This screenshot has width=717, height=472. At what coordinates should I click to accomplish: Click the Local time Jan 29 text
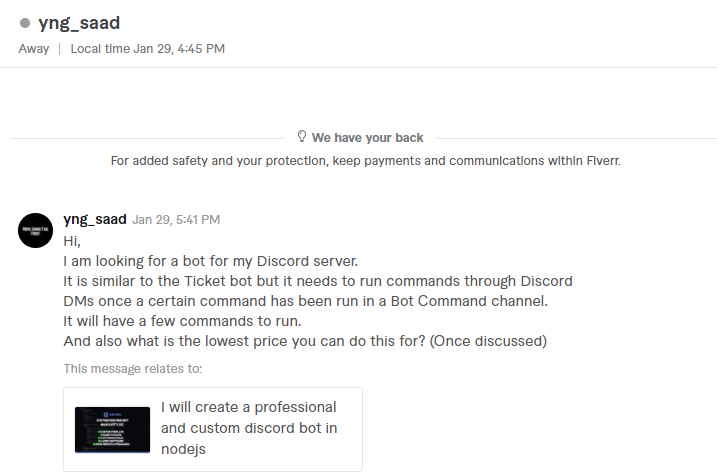tap(147, 49)
